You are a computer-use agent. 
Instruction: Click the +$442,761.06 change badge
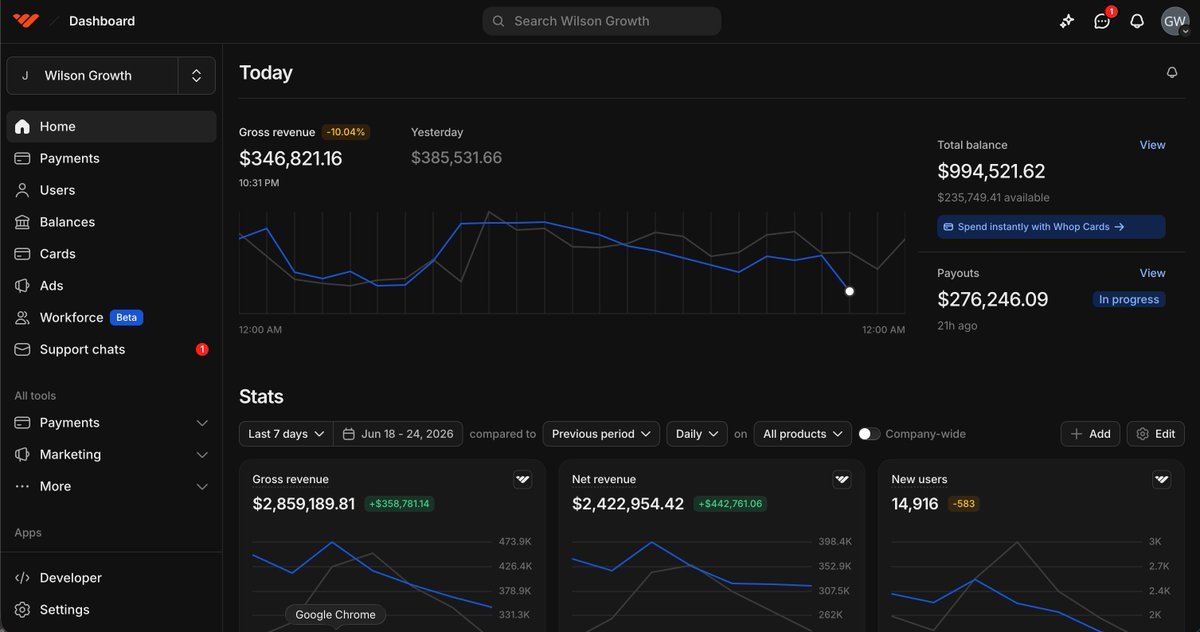coord(731,504)
